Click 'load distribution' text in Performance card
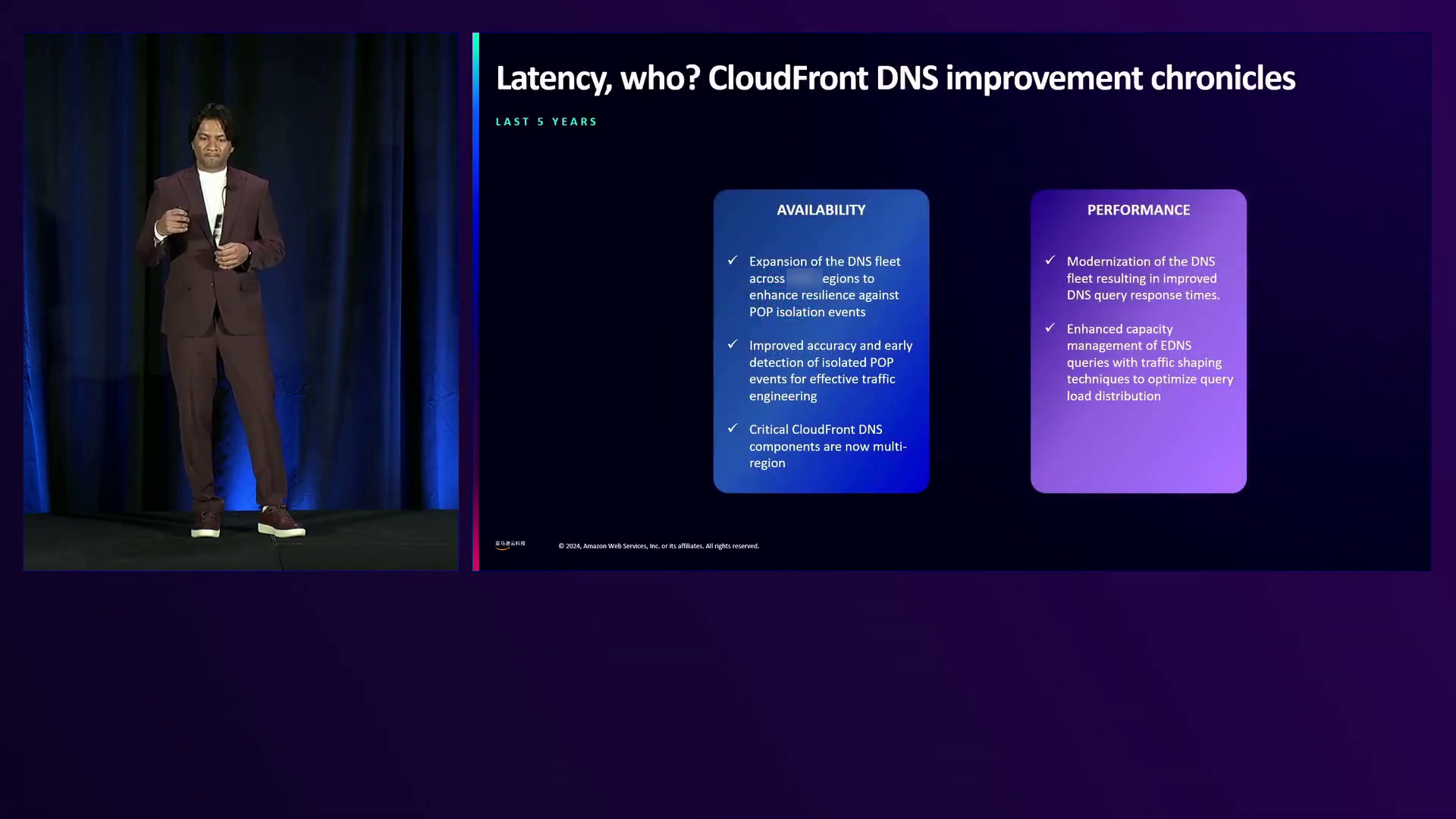Viewport: 1456px width, 819px height. (x=1113, y=396)
